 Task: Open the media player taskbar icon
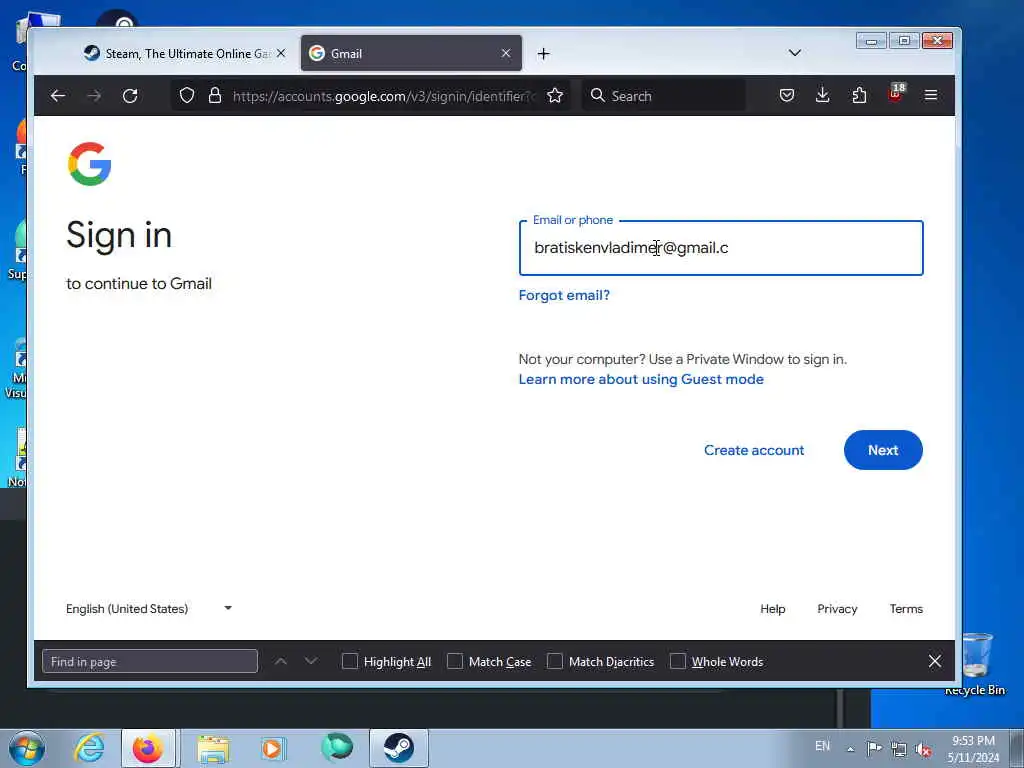click(273, 748)
